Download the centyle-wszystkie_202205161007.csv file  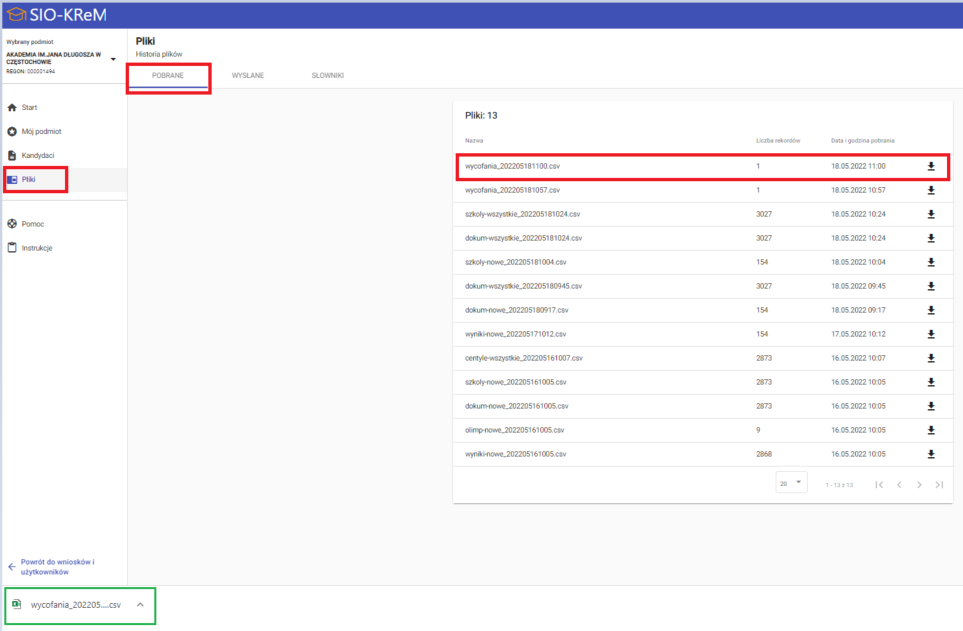[931, 358]
